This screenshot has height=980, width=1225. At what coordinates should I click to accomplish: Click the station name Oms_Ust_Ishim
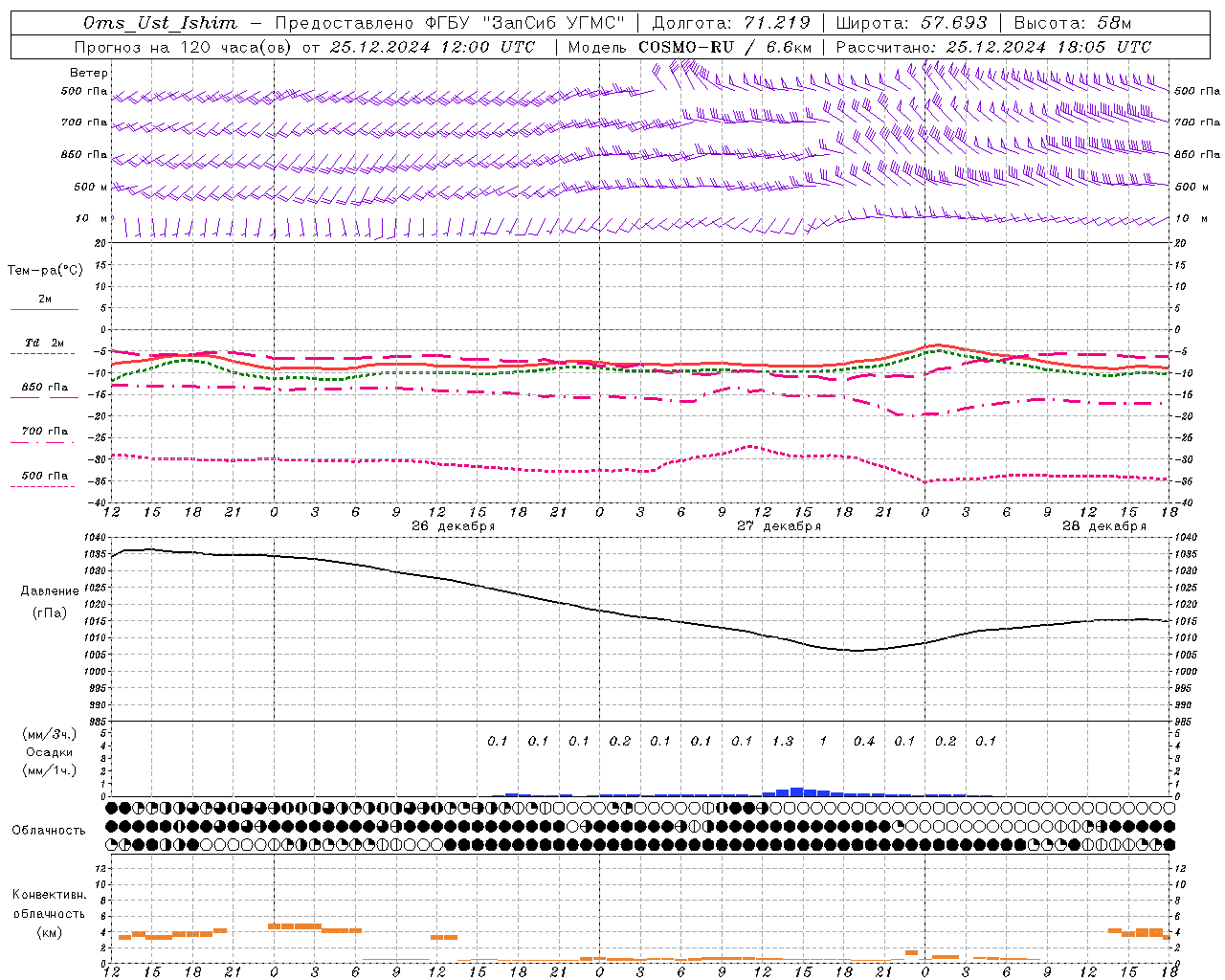(x=160, y=23)
